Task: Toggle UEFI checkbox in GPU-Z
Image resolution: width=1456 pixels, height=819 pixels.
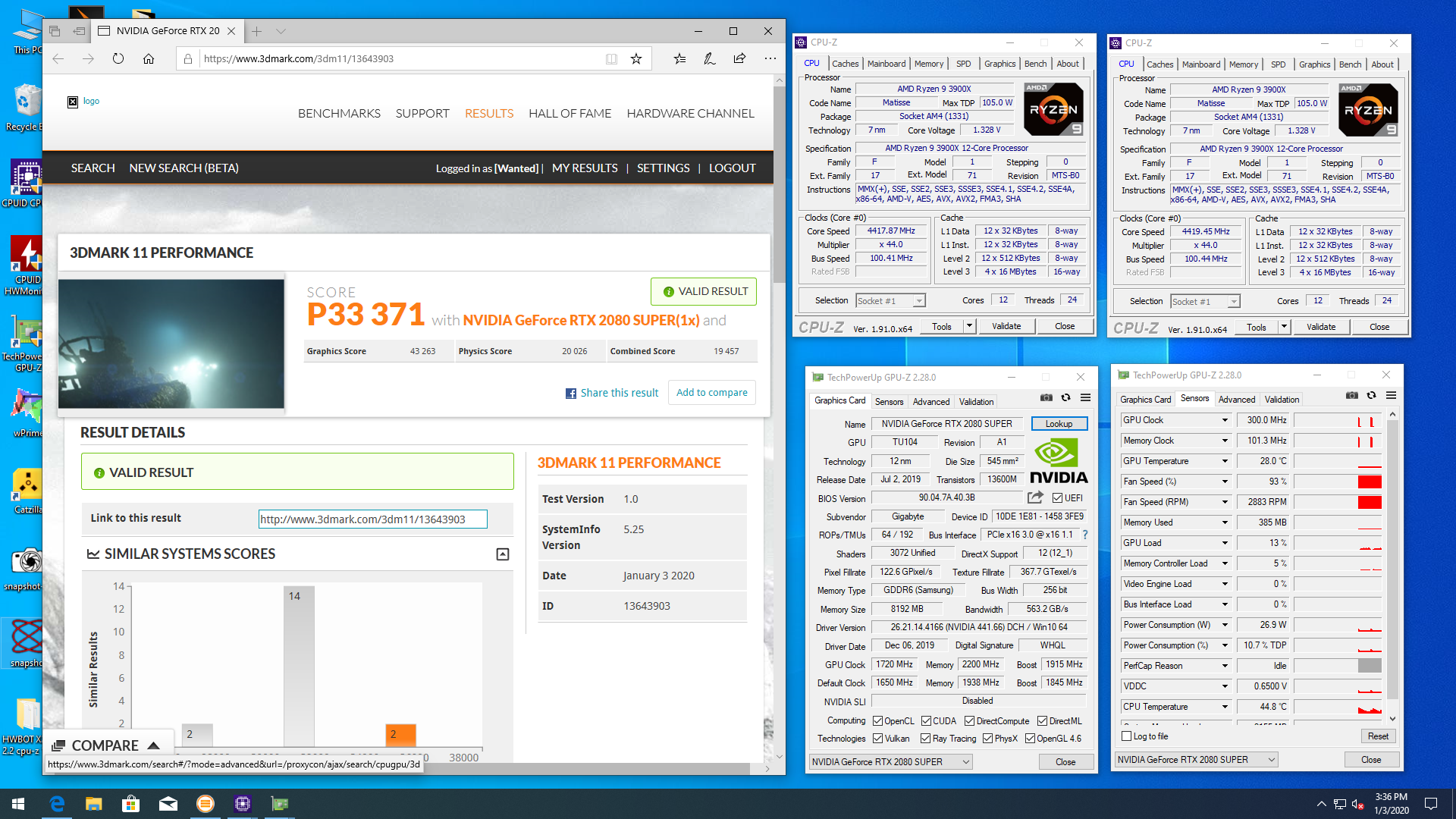Action: [1057, 498]
